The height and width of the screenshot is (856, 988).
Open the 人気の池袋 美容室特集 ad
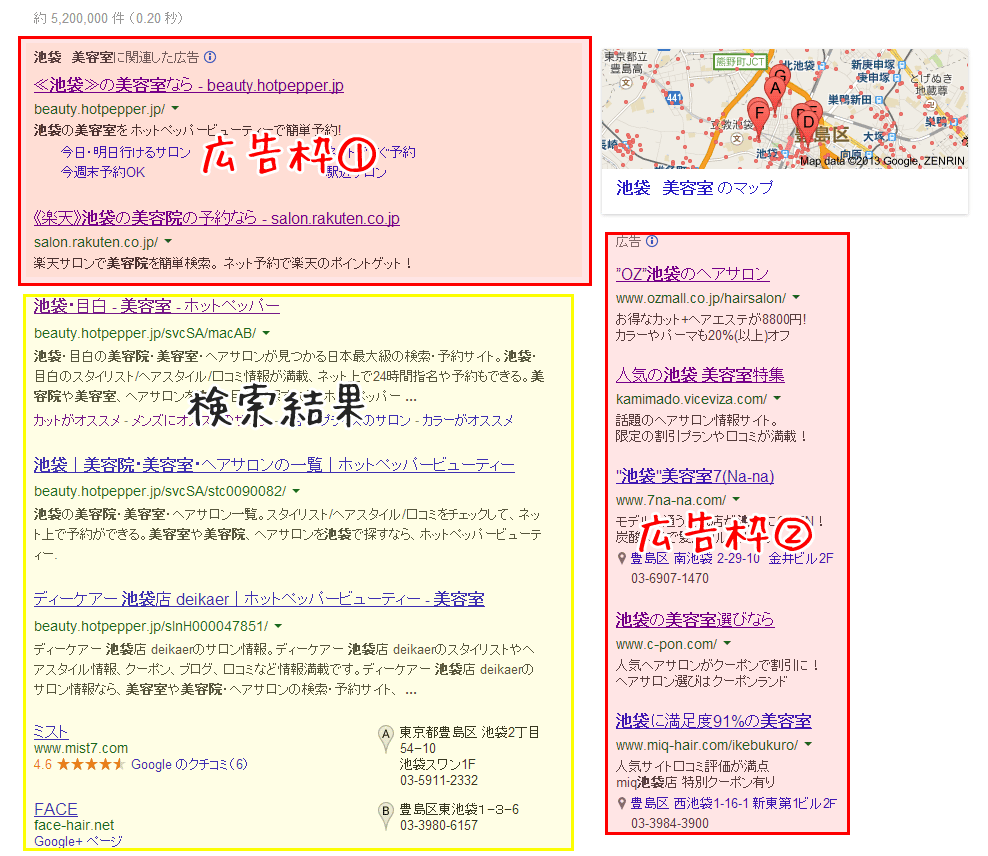(x=700, y=375)
